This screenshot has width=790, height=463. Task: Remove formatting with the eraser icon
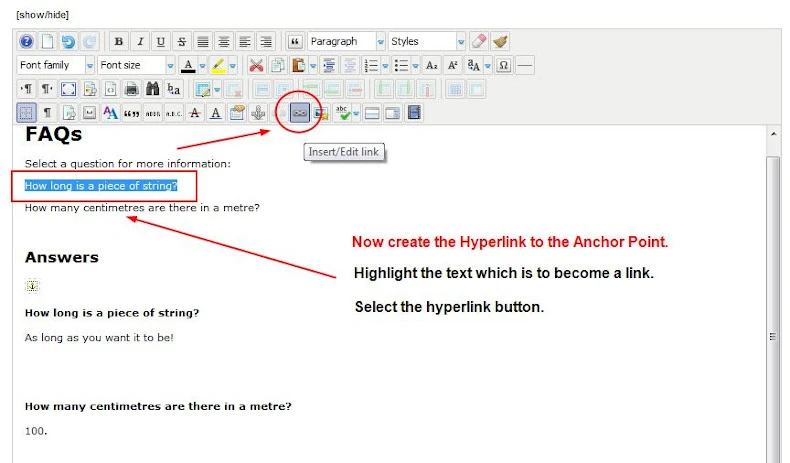(x=479, y=41)
